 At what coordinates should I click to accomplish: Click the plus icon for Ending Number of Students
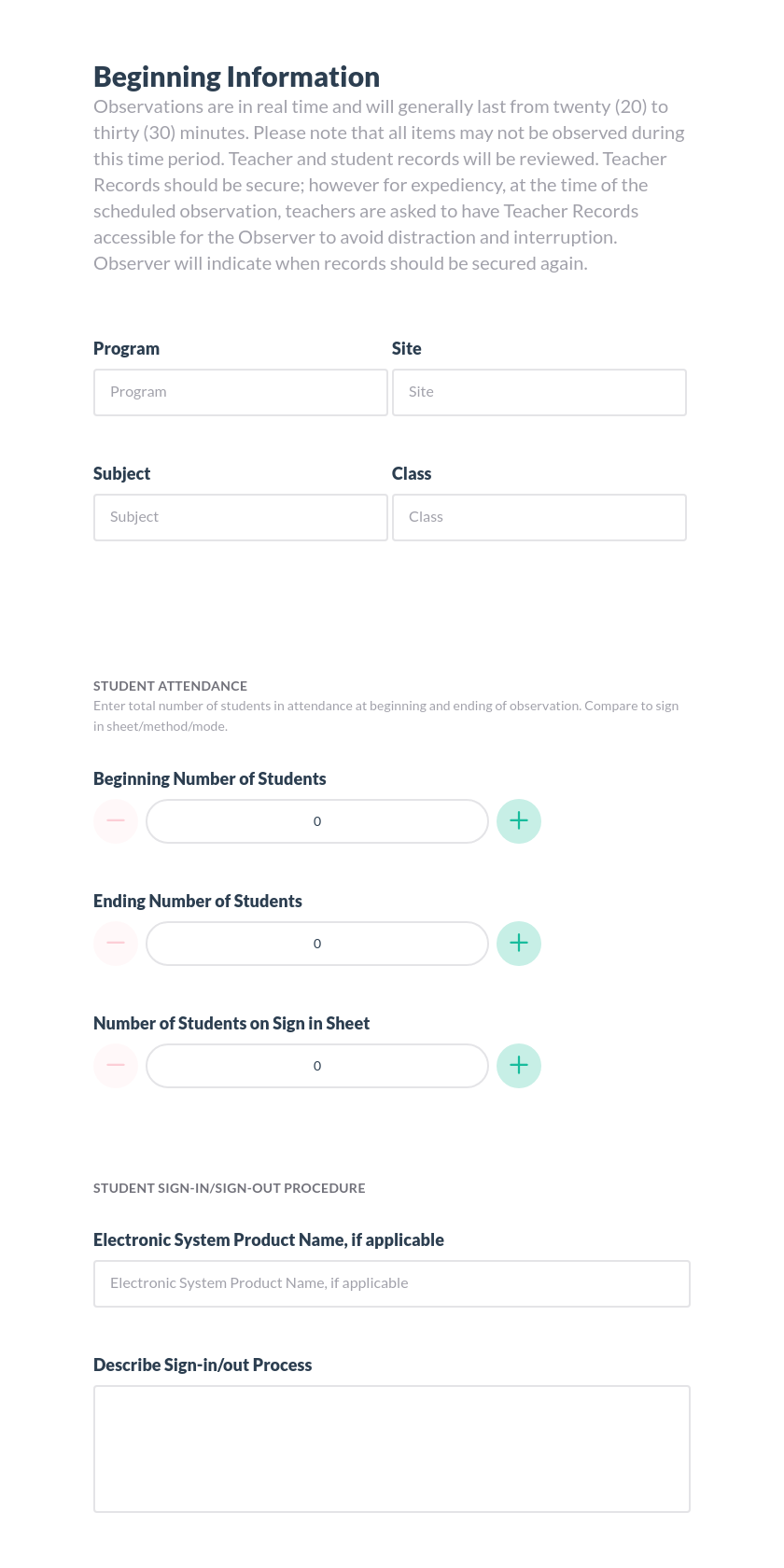tap(519, 943)
